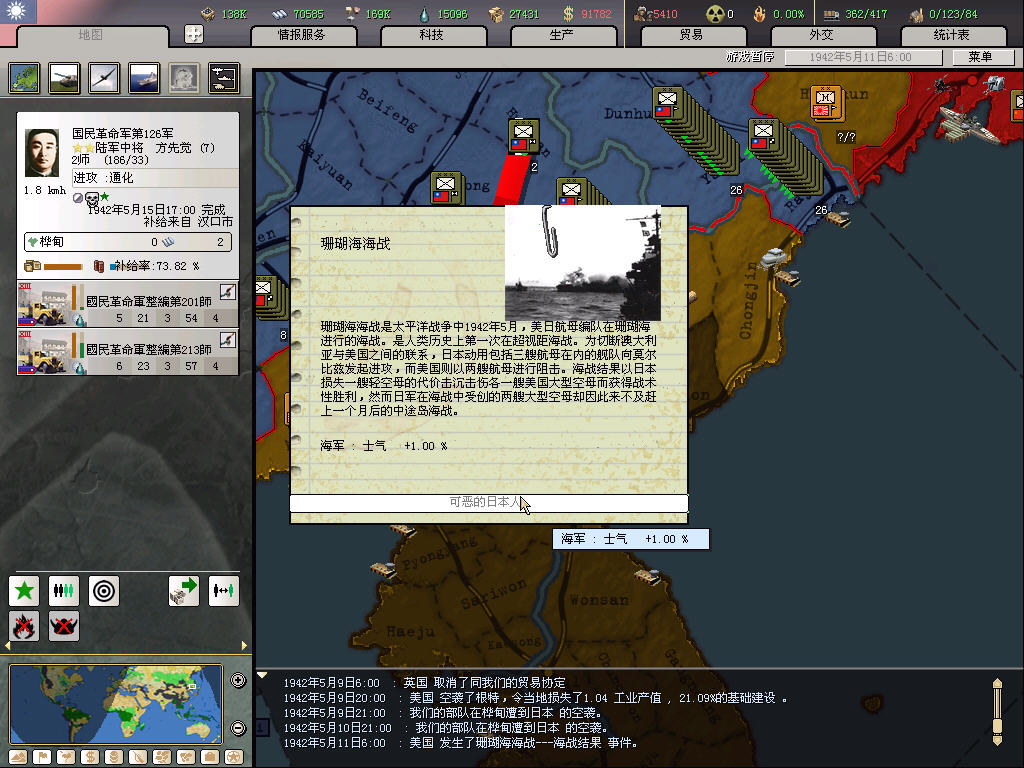
Task: Click log entry about 珊瑚海海战 event
Action: point(460,743)
